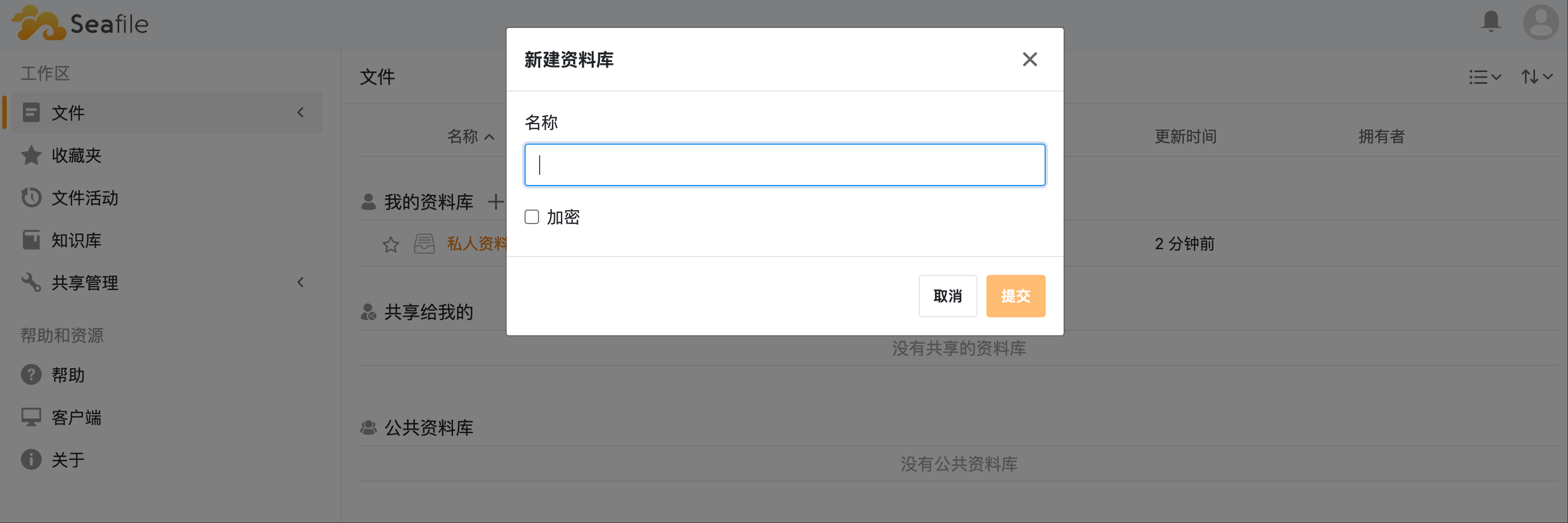The width and height of the screenshot is (1568, 523).
Task: Open the user avatar menu
Action: click(1541, 22)
